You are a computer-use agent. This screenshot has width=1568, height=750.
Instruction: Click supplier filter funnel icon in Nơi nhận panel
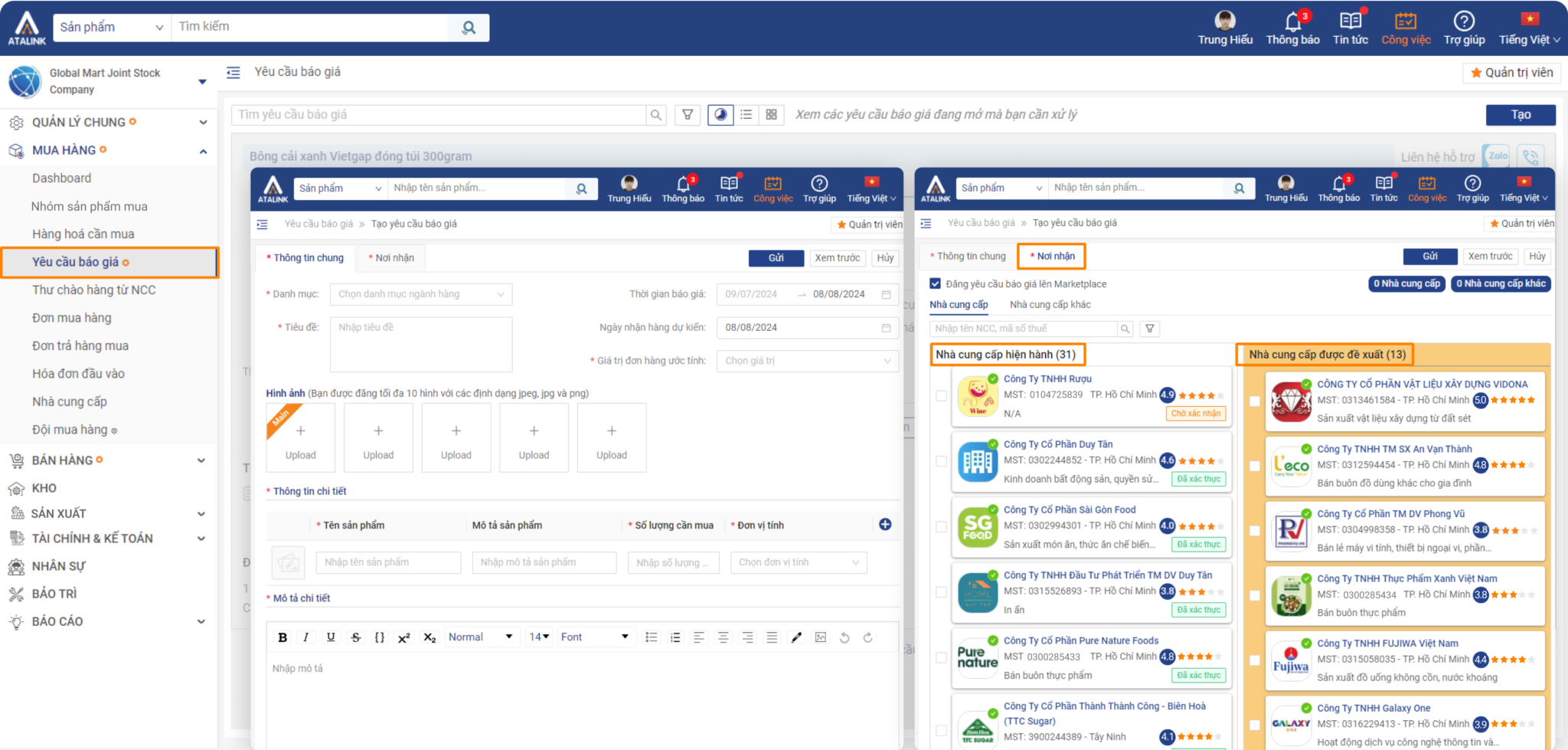pos(1149,329)
